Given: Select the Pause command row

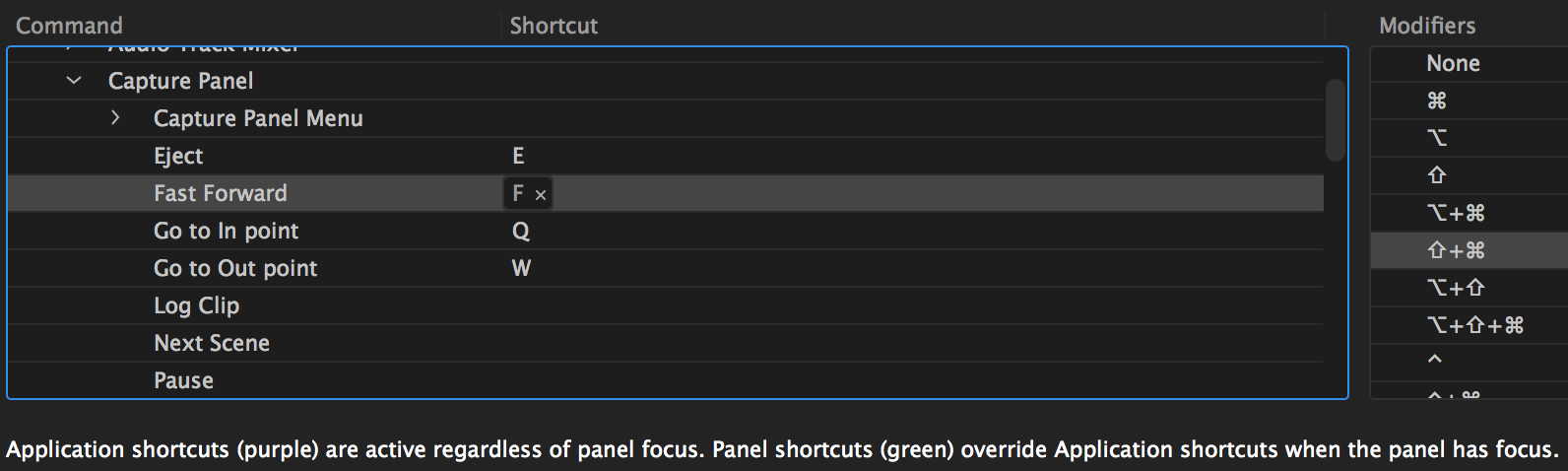Looking at the screenshot, I should point(183,380).
